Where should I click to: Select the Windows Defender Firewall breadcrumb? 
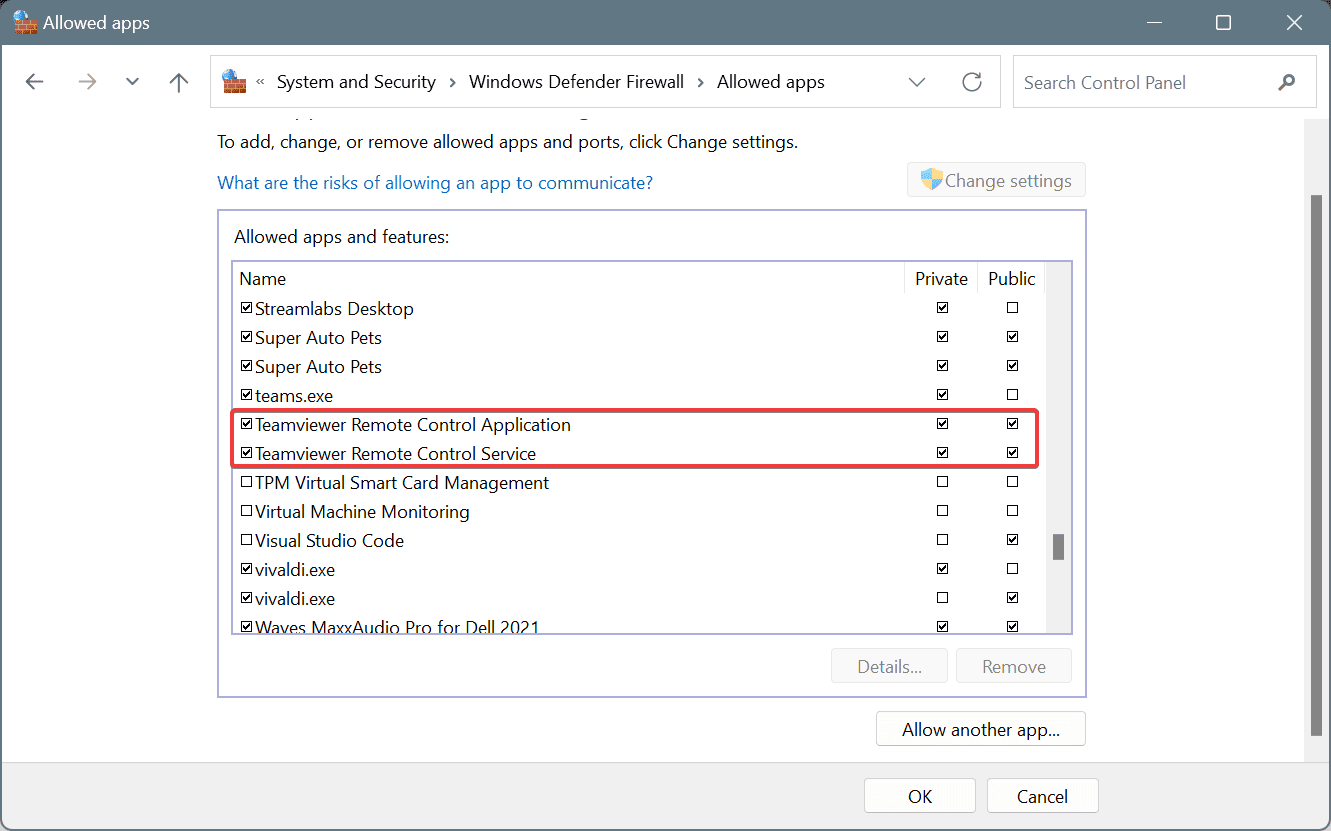point(576,82)
